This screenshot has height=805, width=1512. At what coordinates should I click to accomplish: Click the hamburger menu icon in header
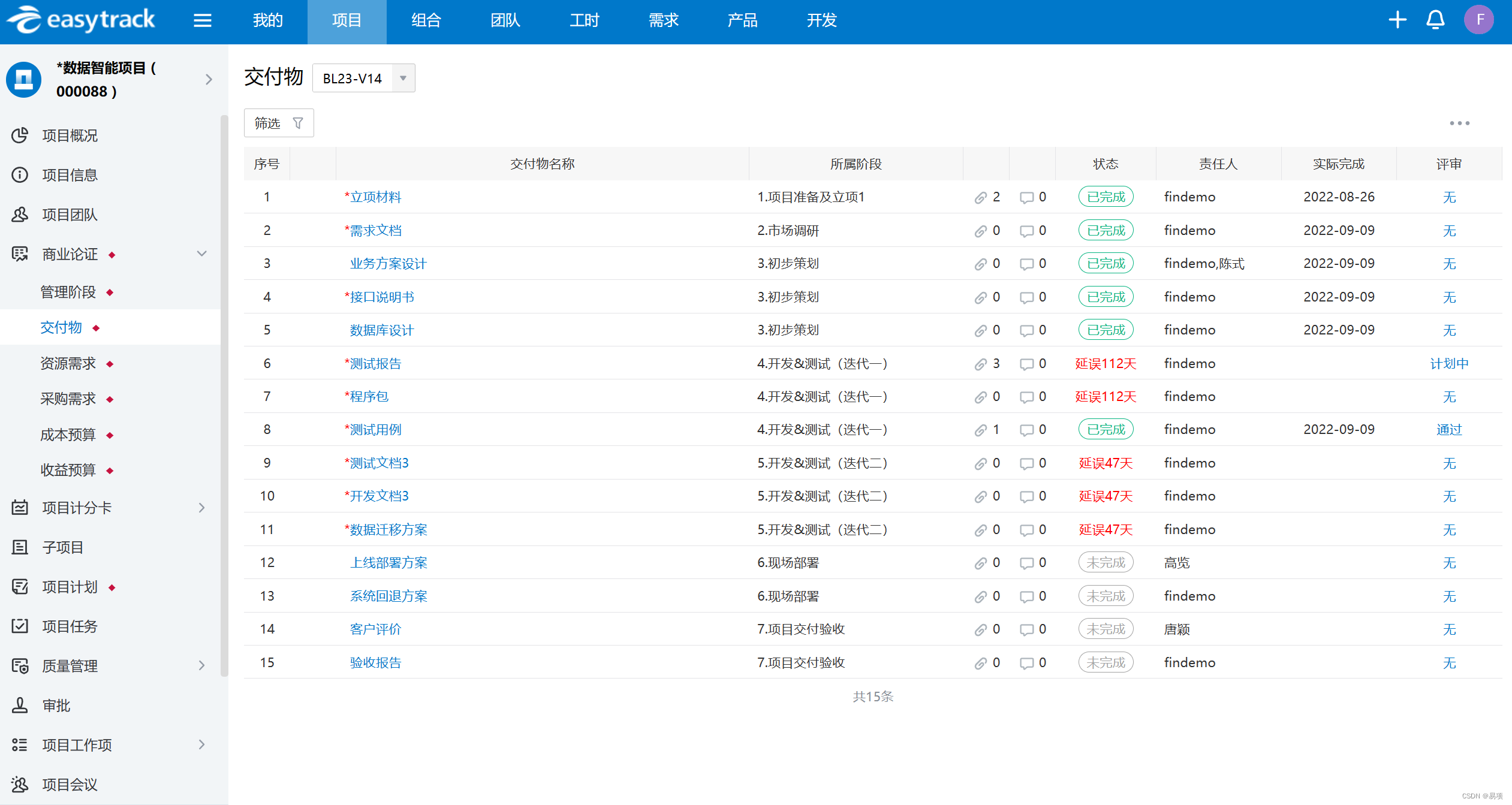click(202, 20)
